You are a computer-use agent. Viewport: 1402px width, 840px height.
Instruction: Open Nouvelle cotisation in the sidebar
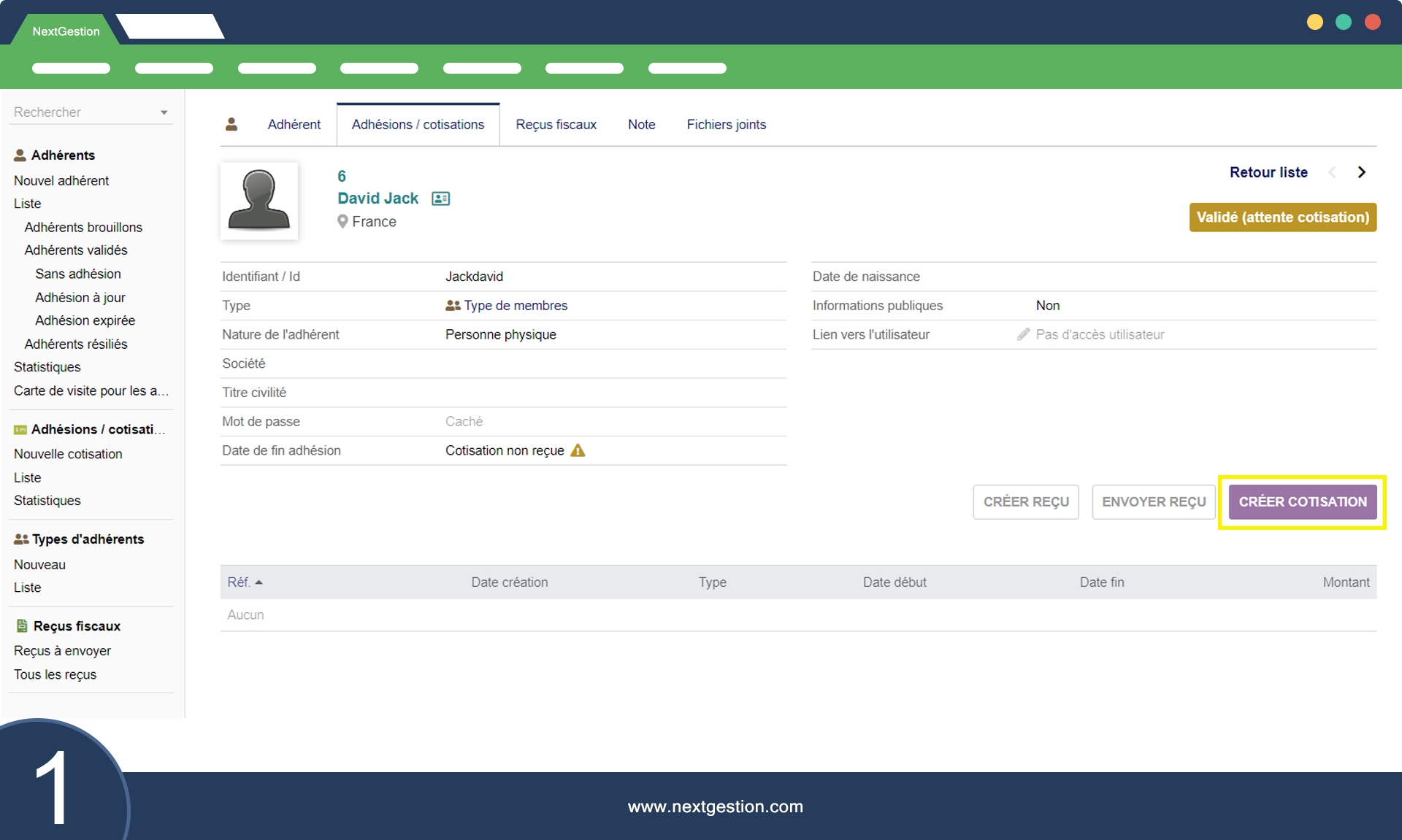point(68,454)
